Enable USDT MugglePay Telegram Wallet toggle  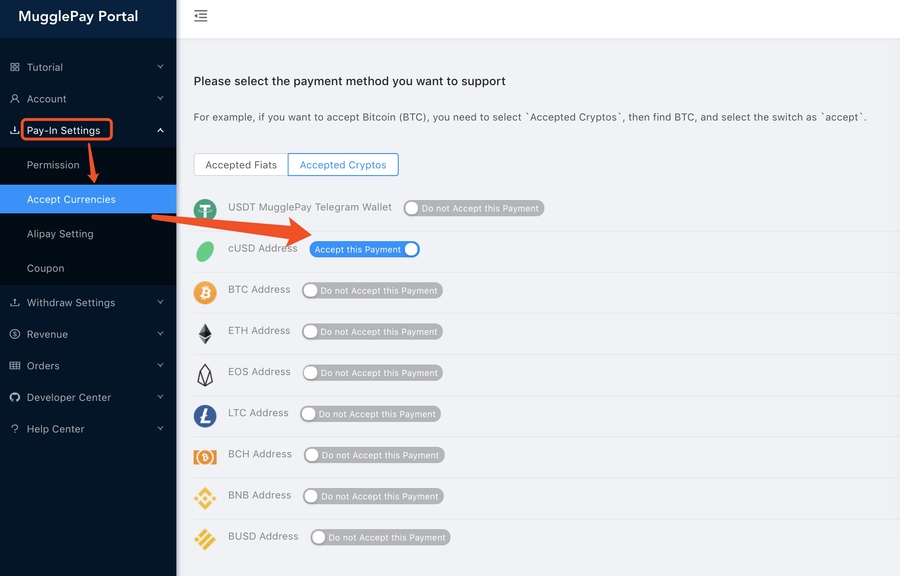coord(473,208)
